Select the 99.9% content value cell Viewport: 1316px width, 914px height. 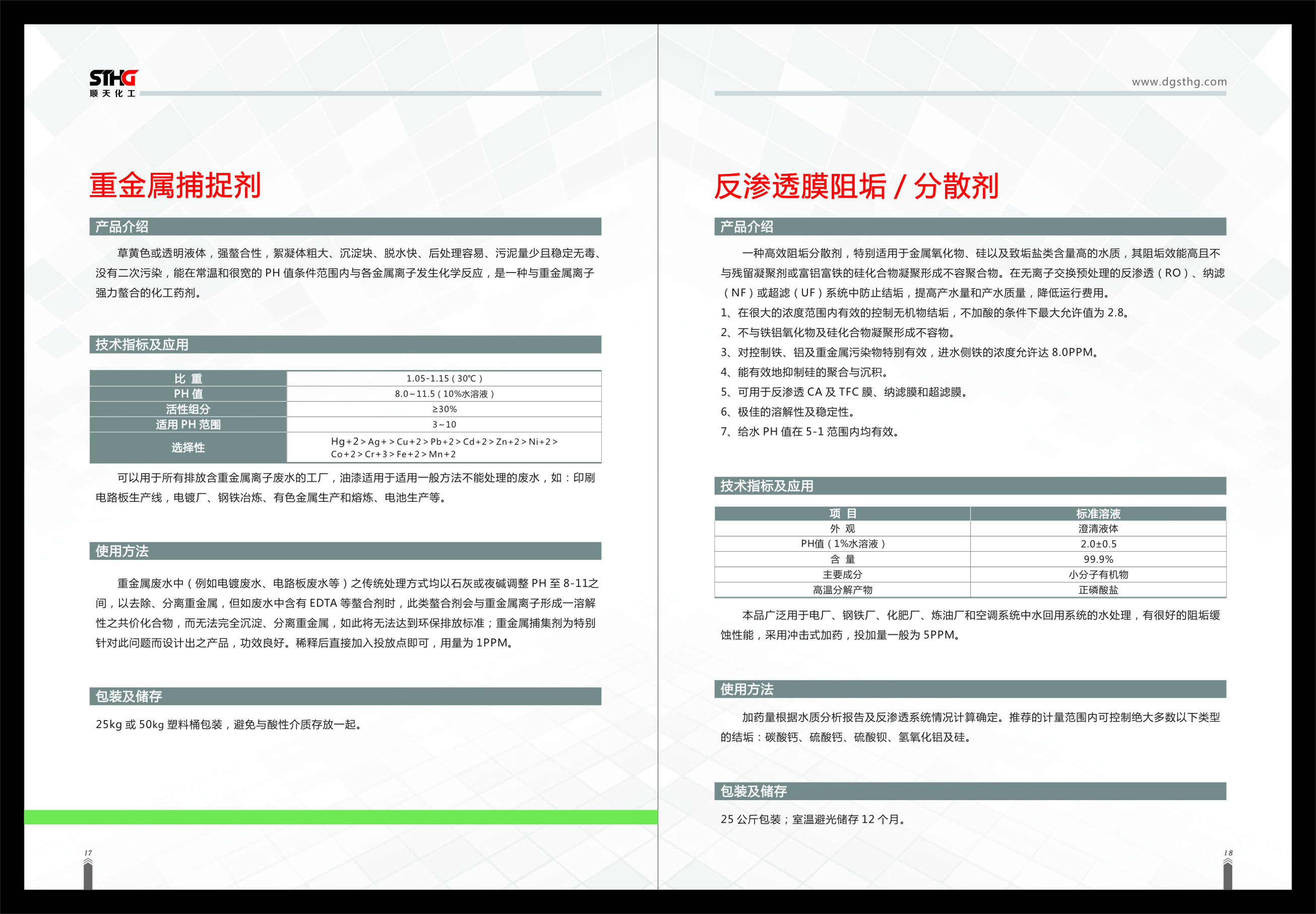1098,559
